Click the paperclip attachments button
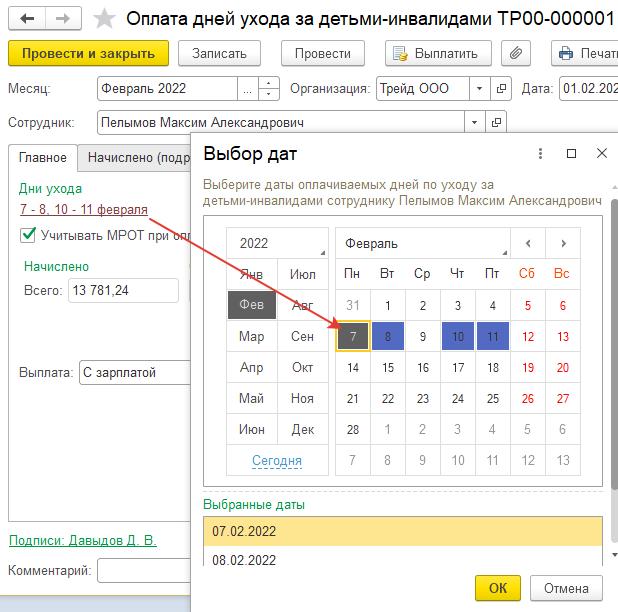618x612 pixels. tap(516, 53)
